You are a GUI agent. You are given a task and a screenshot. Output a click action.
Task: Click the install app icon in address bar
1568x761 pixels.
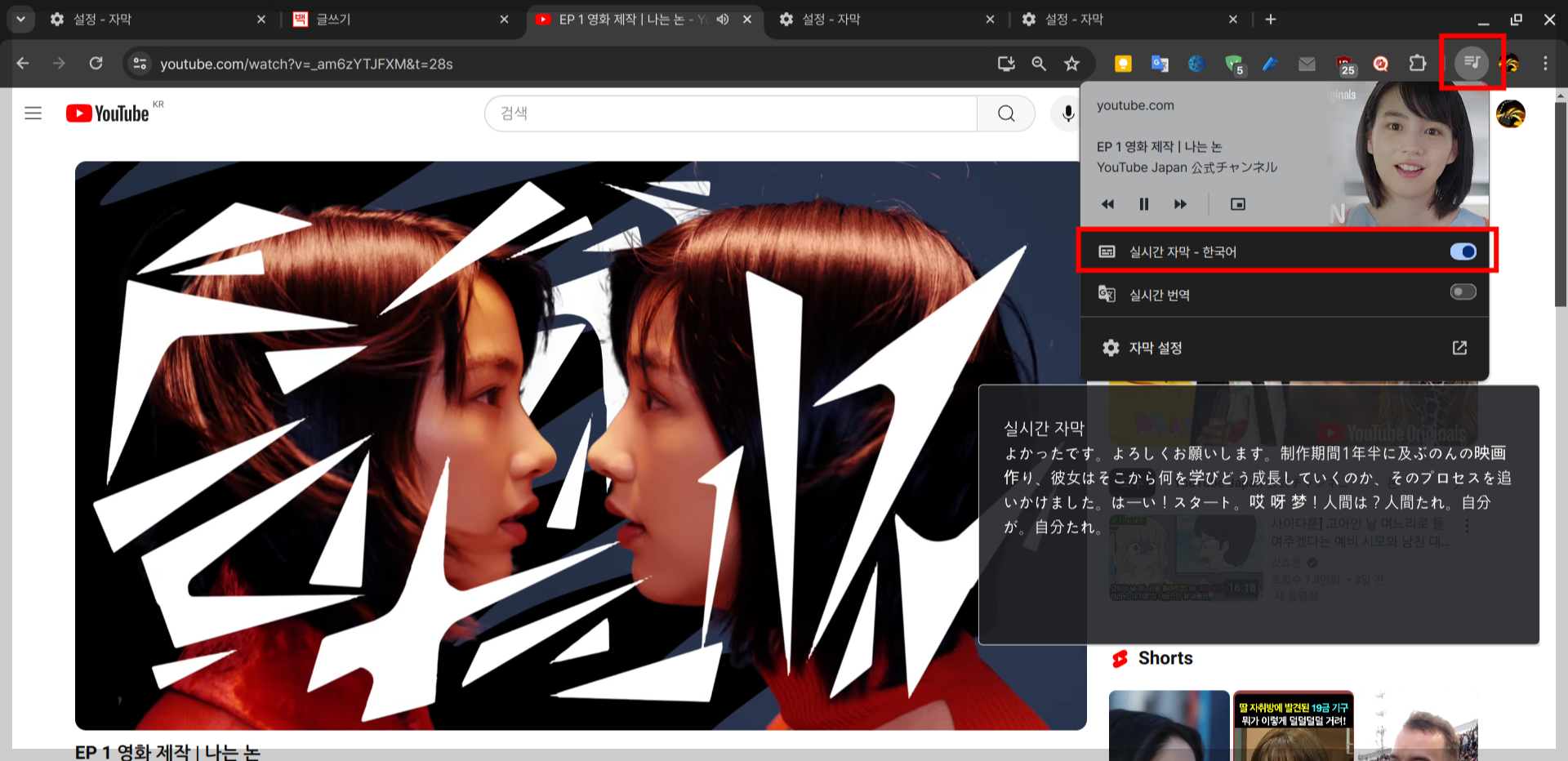pos(1006,63)
